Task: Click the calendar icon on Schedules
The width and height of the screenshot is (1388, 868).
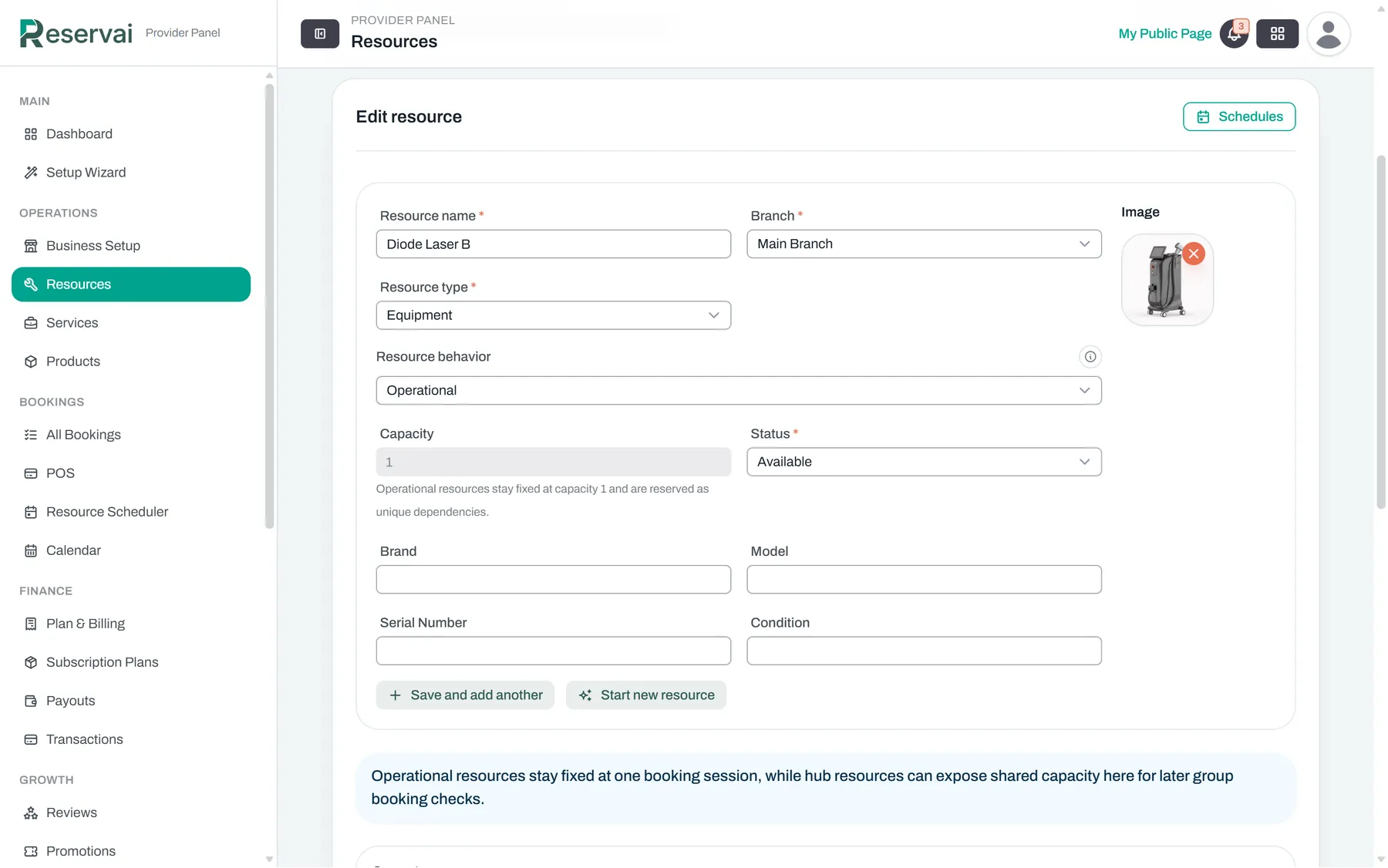Action: click(x=1203, y=117)
